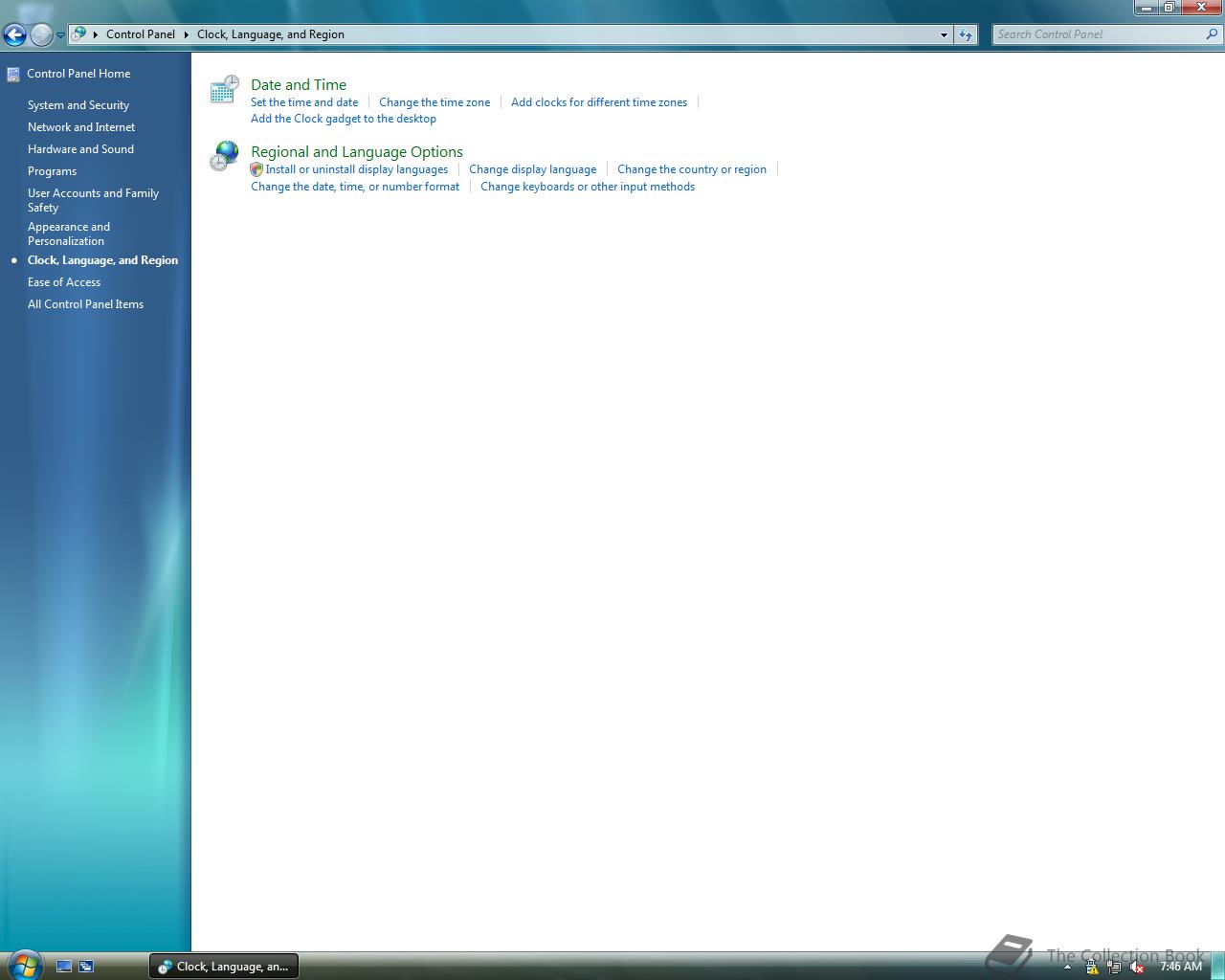The width and height of the screenshot is (1225, 980).
Task: Click Change the date, time, or number format
Action: [355, 187]
